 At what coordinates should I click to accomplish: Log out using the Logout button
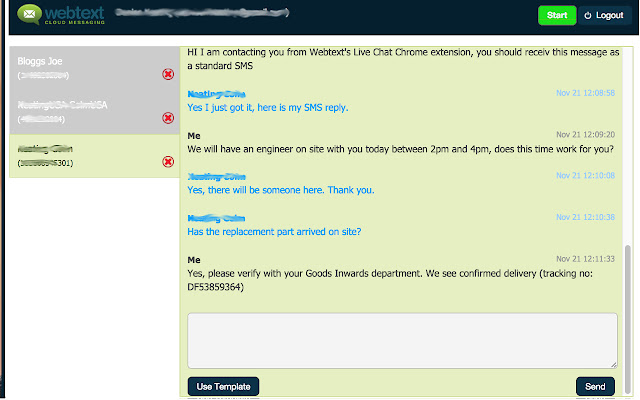click(x=605, y=16)
